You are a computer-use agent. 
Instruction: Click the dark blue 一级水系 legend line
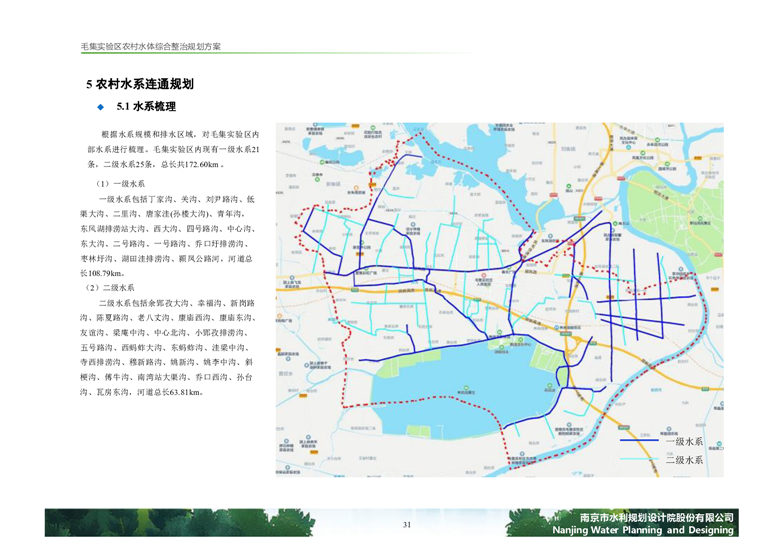[642, 441]
